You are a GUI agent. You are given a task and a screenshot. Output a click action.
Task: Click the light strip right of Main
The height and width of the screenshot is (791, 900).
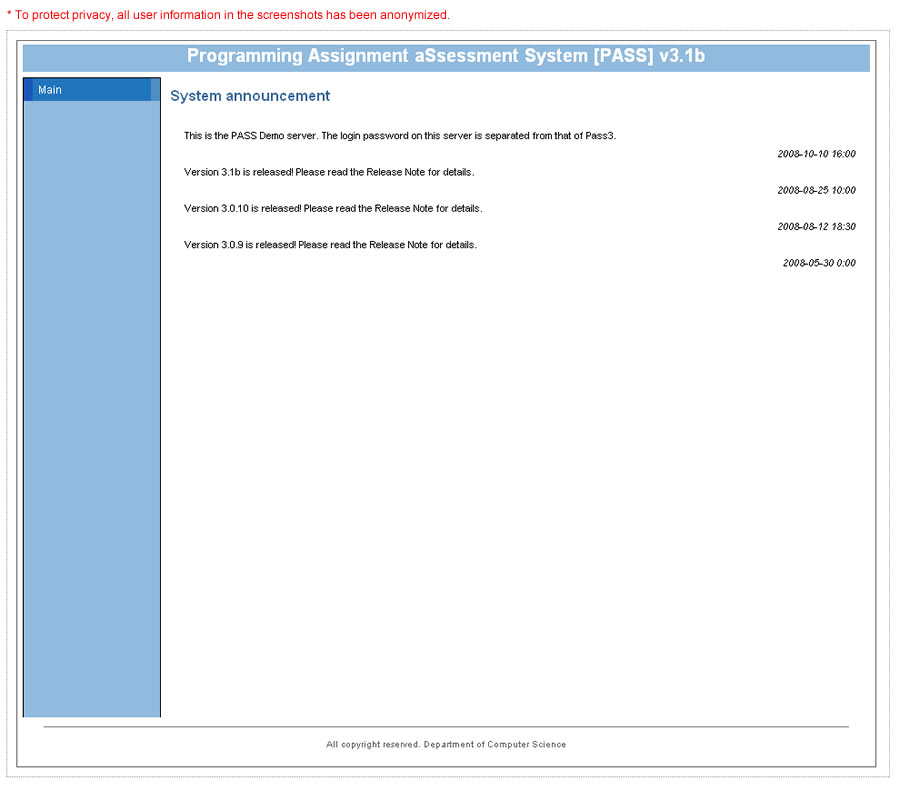pos(155,90)
